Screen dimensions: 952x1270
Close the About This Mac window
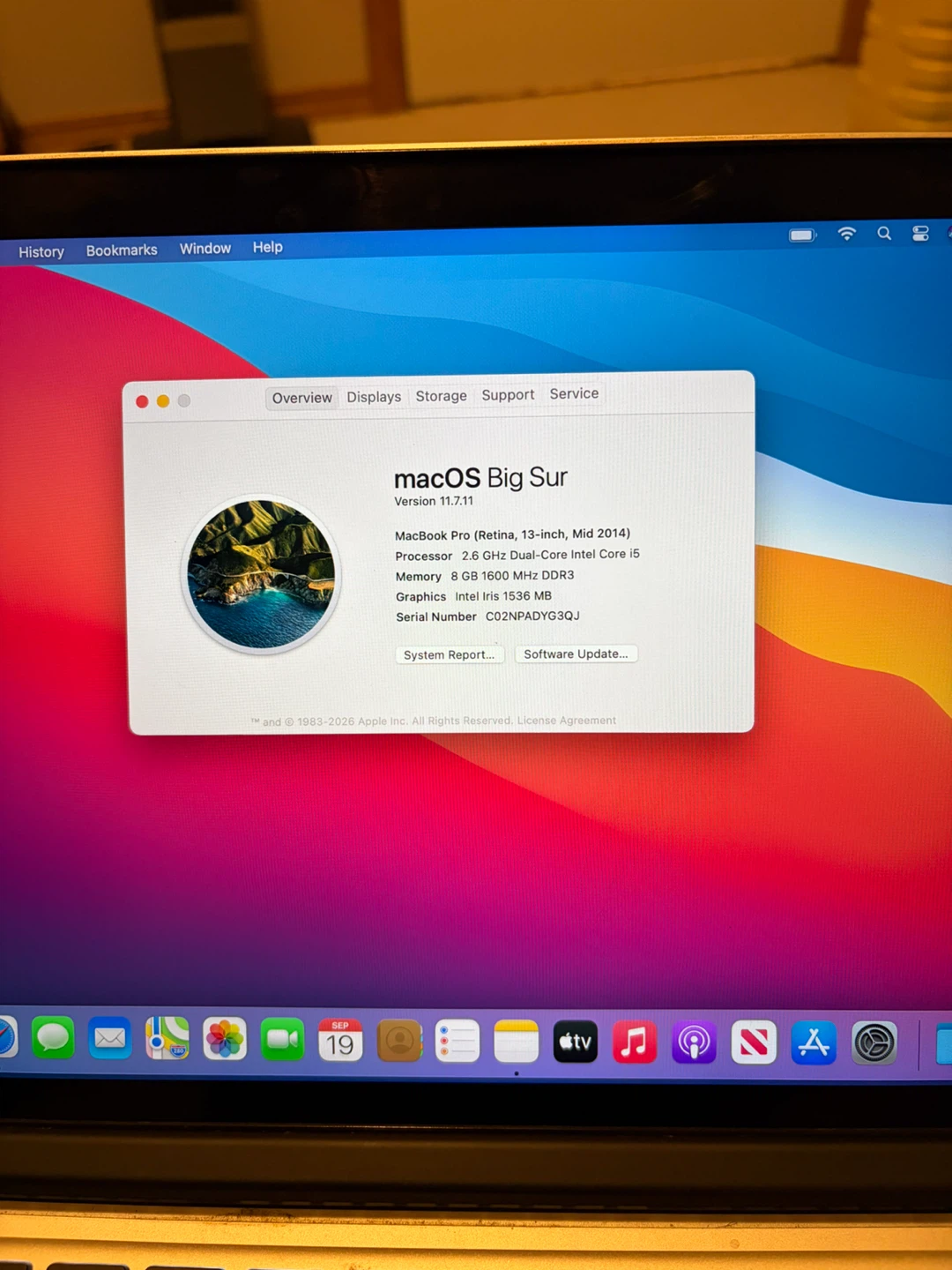pyautogui.click(x=142, y=401)
